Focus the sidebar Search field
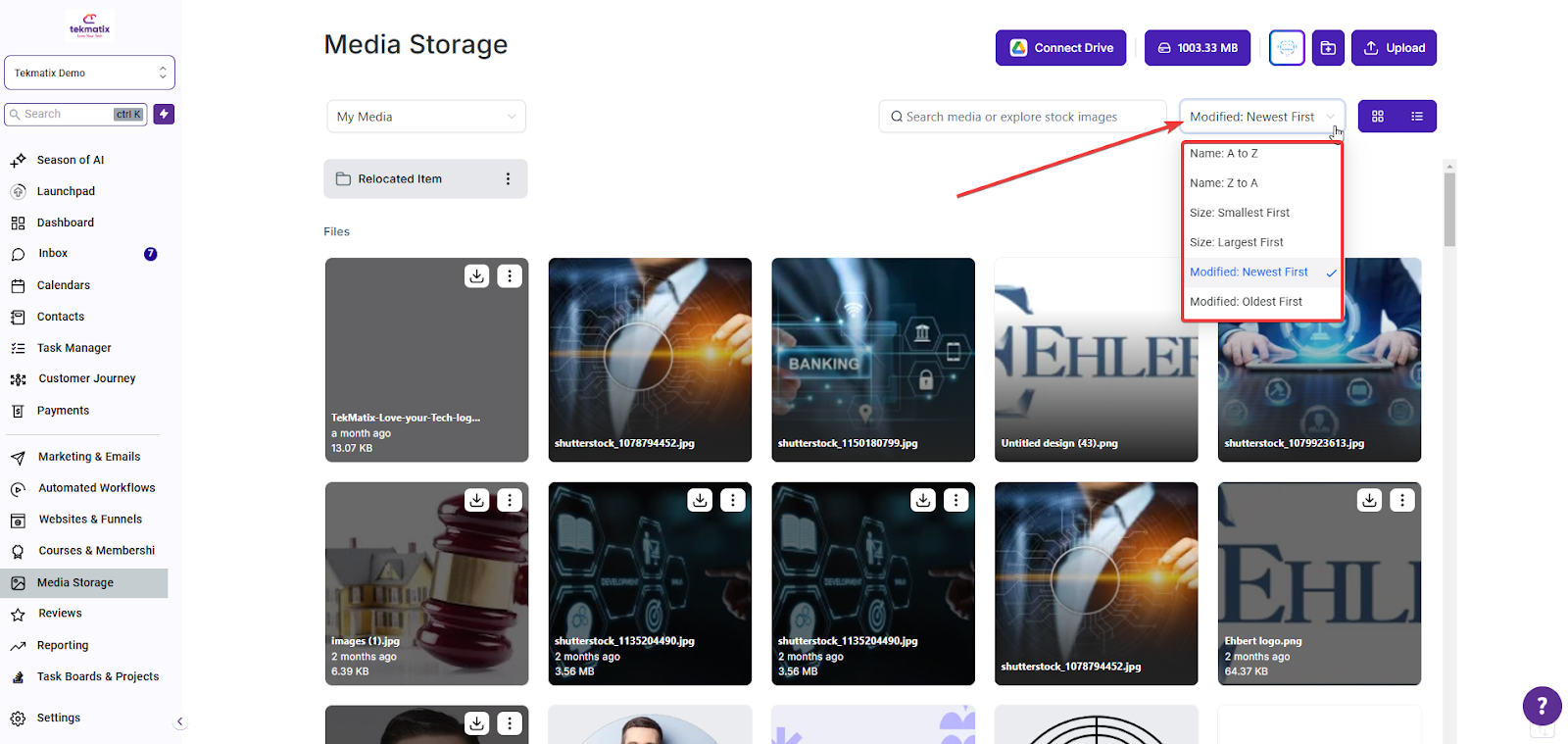Viewport: 1568px width, 744px height. (x=75, y=115)
